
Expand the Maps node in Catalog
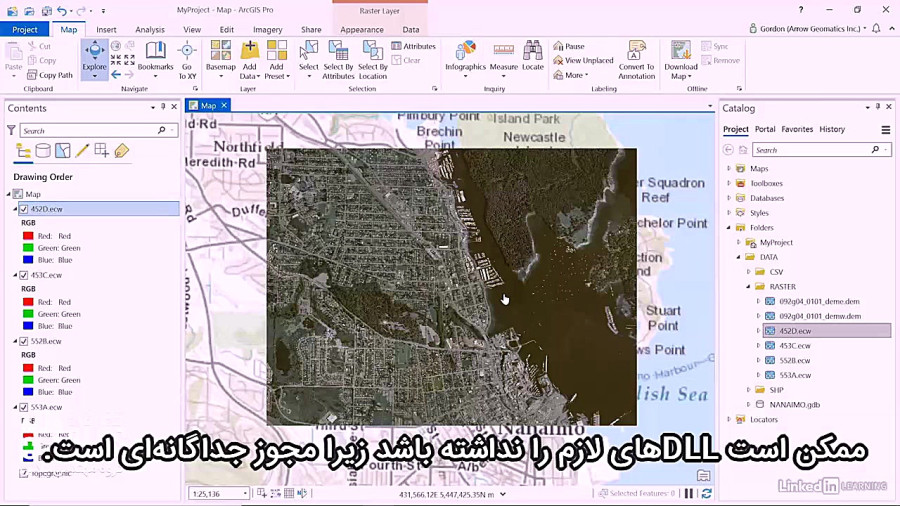click(729, 168)
